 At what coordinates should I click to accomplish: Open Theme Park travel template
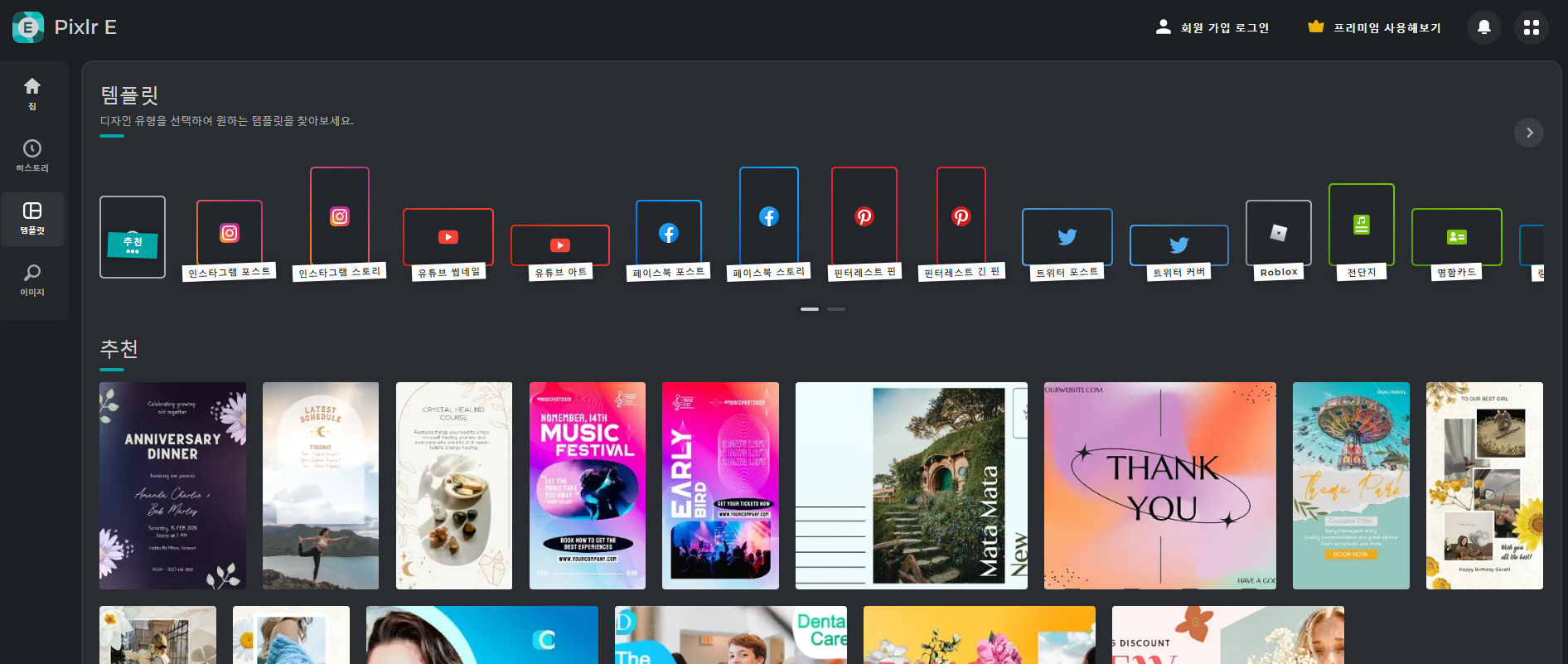[1351, 486]
